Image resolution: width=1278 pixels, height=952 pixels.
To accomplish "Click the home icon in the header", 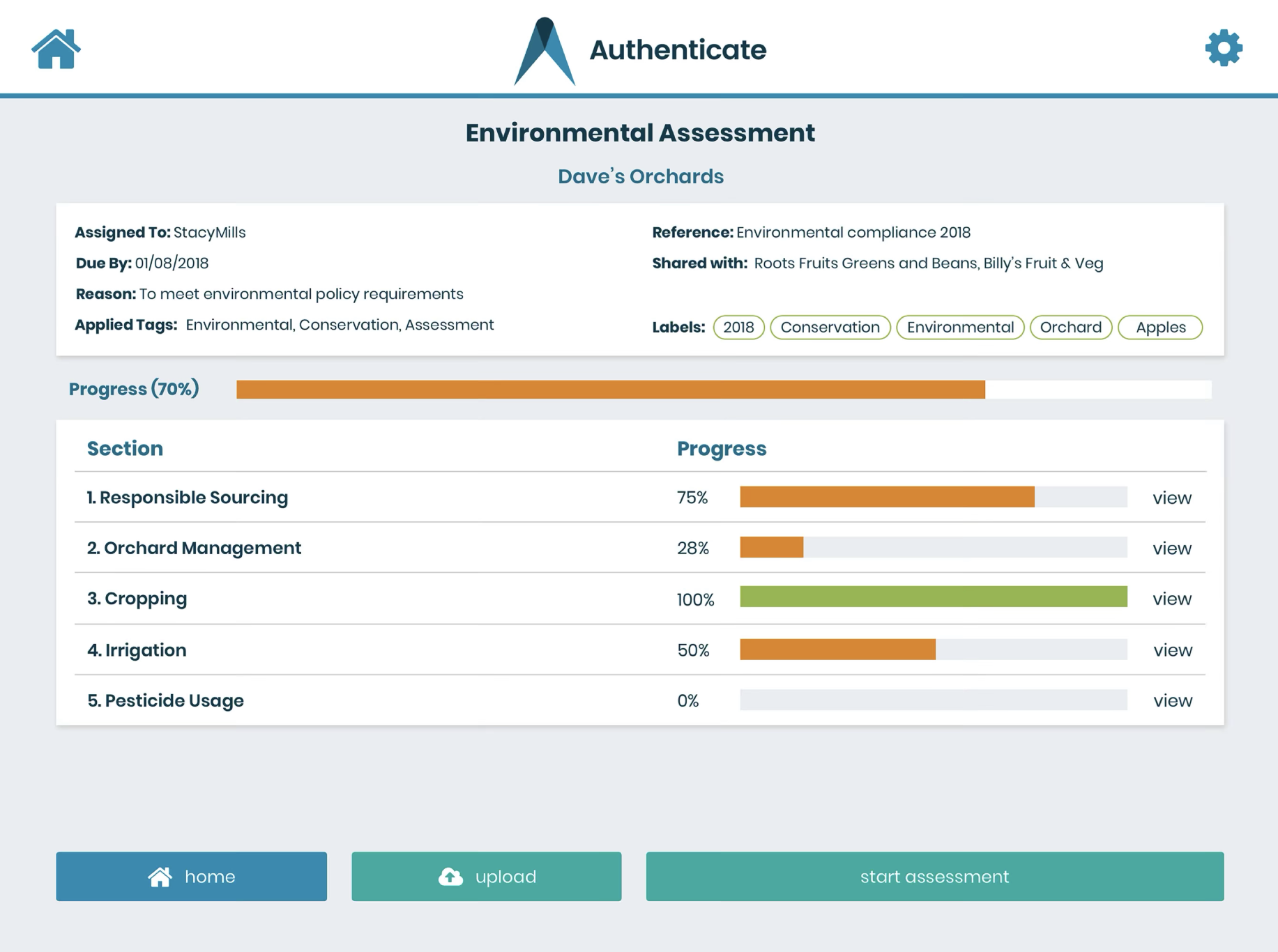I will tap(56, 49).
